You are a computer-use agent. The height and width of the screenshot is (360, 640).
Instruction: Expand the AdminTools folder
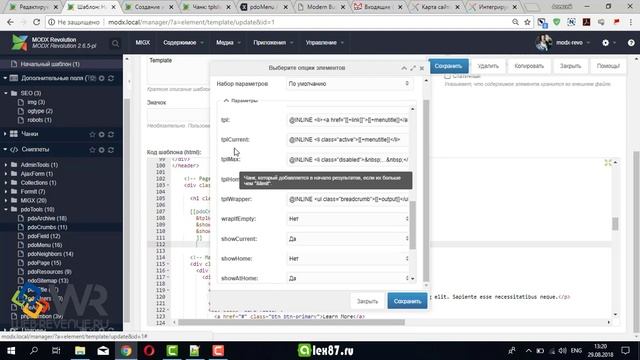(6, 165)
